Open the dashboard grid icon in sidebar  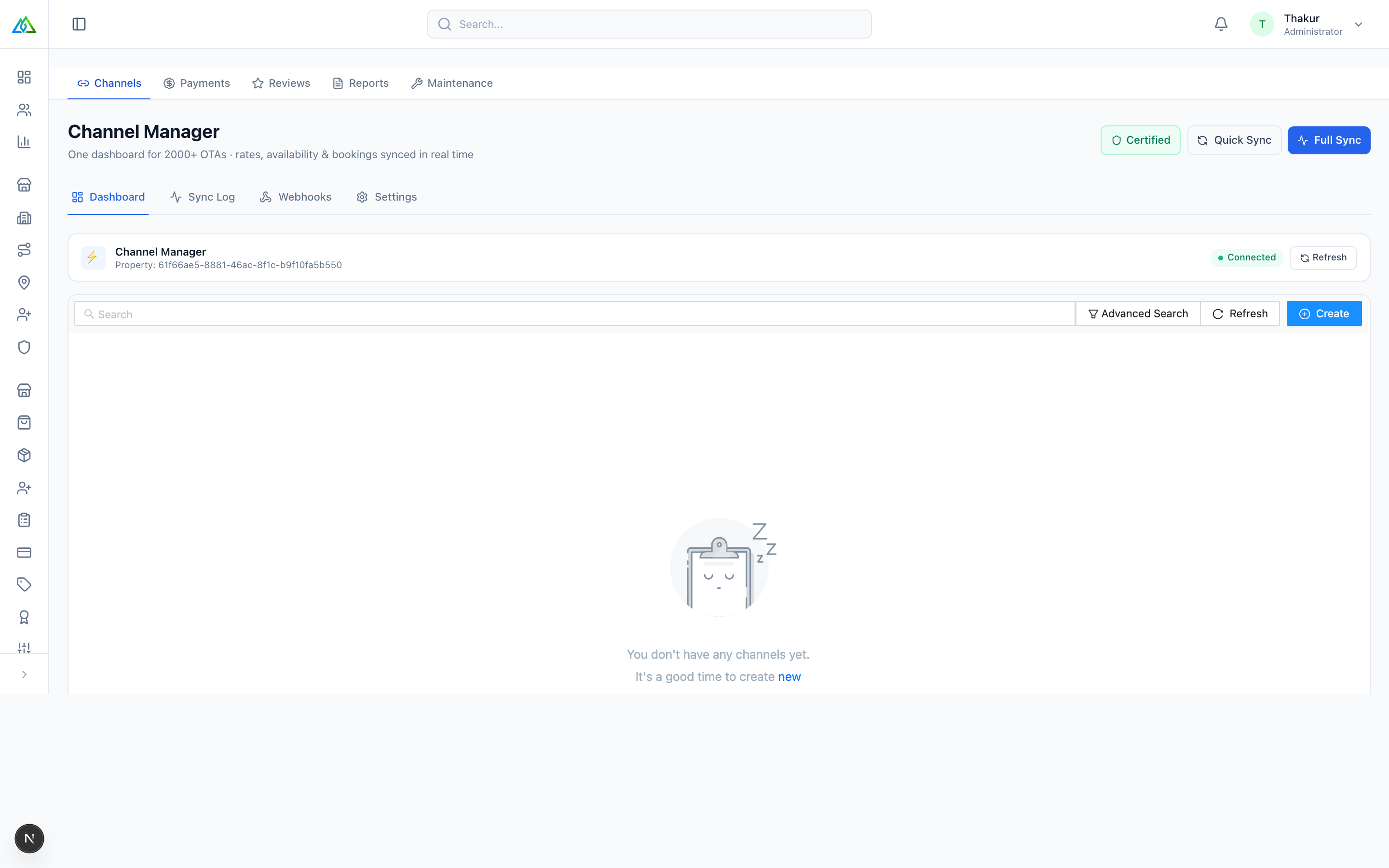24,77
